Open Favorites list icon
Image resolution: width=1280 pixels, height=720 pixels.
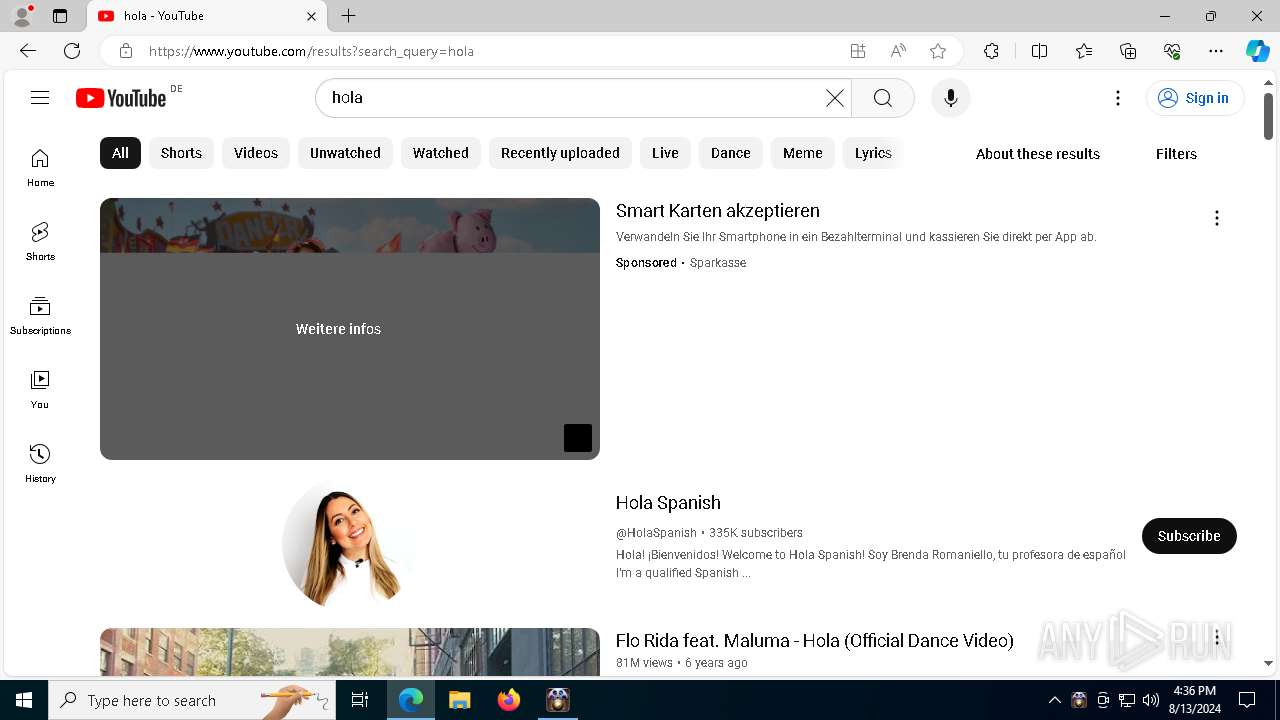click(x=1084, y=51)
